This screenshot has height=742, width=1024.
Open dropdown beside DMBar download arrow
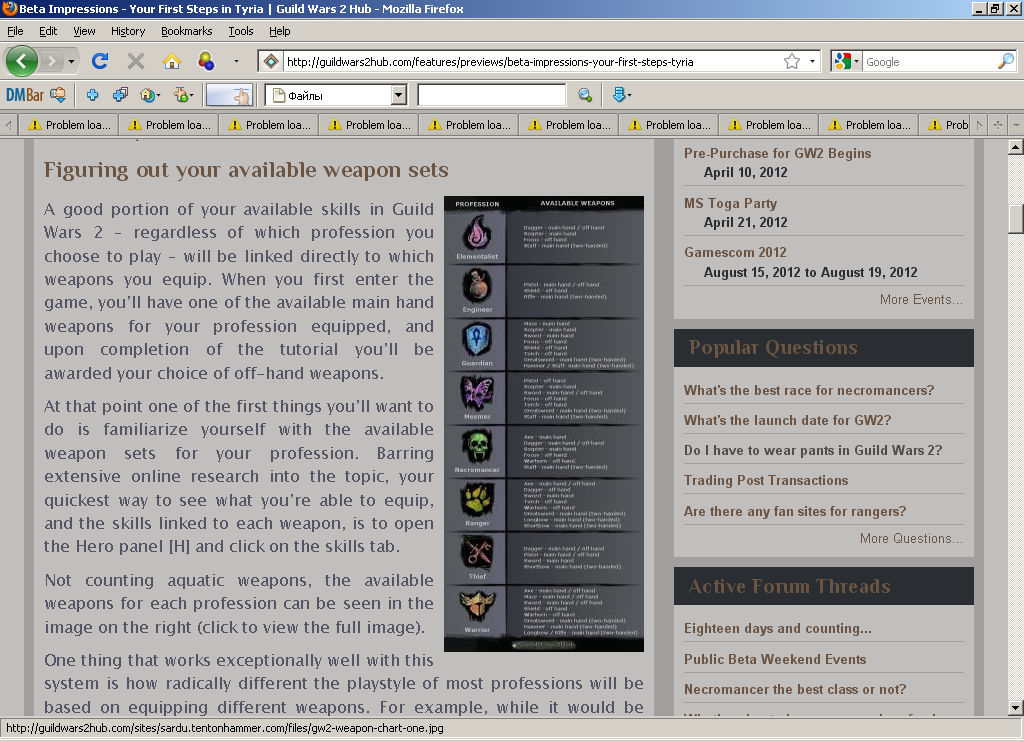point(629,96)
